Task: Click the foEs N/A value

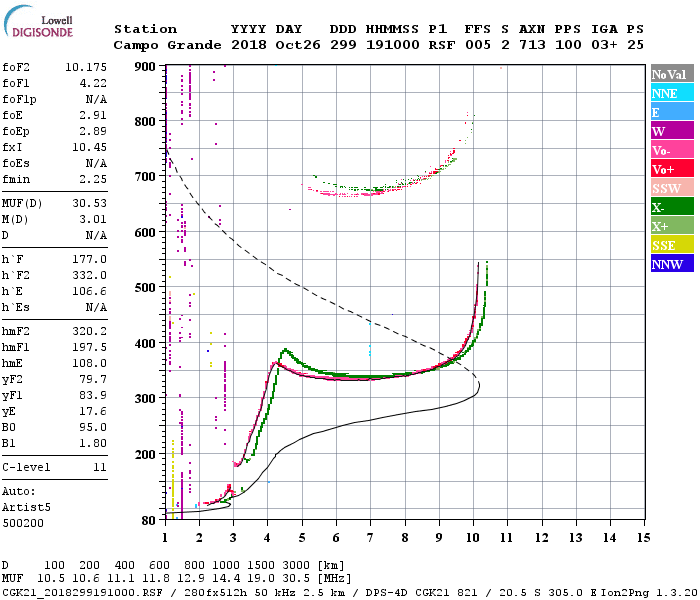Action: click(x=96, y=163)
